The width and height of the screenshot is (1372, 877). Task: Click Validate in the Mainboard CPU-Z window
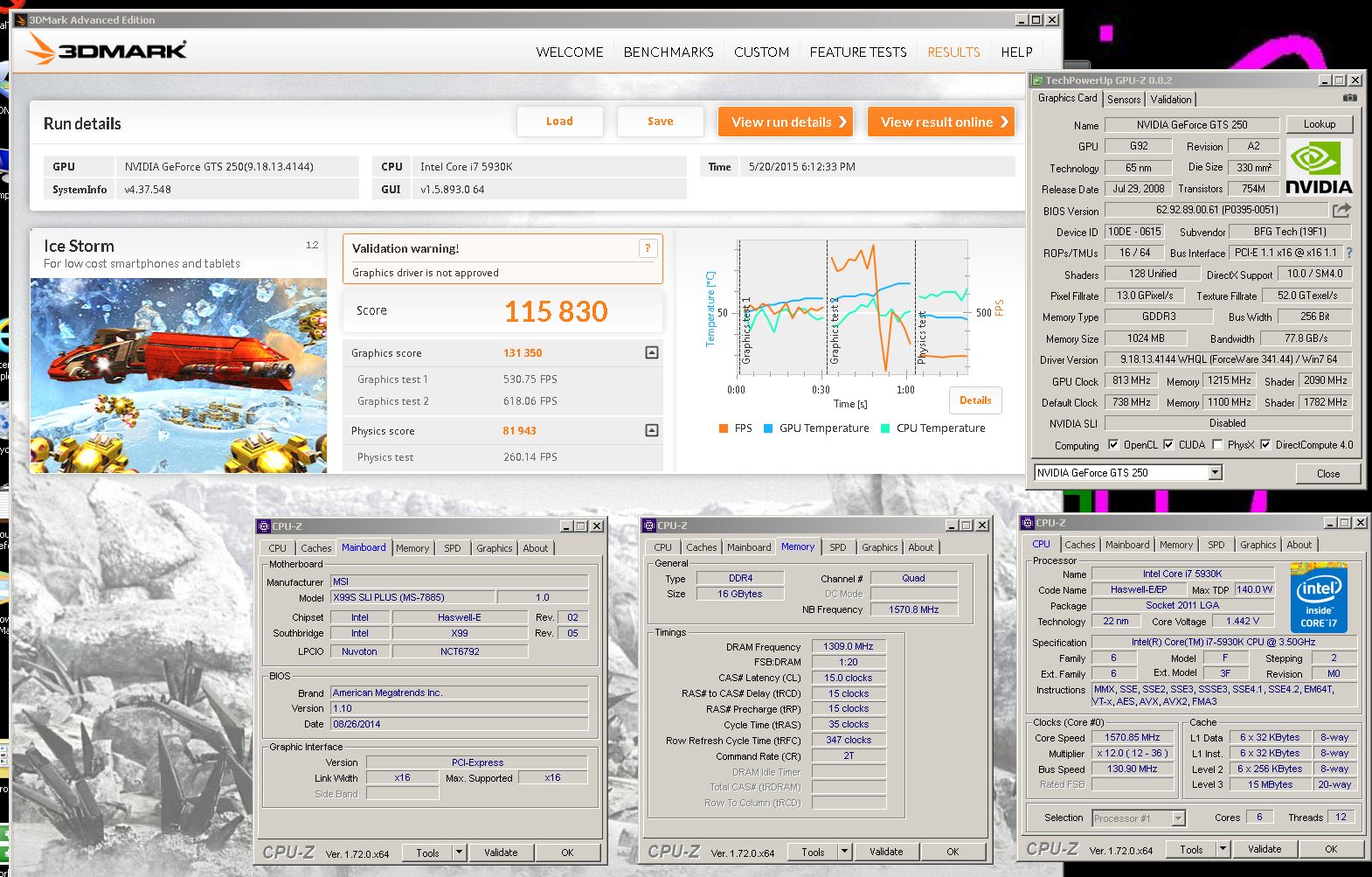[x=501, y=853]
